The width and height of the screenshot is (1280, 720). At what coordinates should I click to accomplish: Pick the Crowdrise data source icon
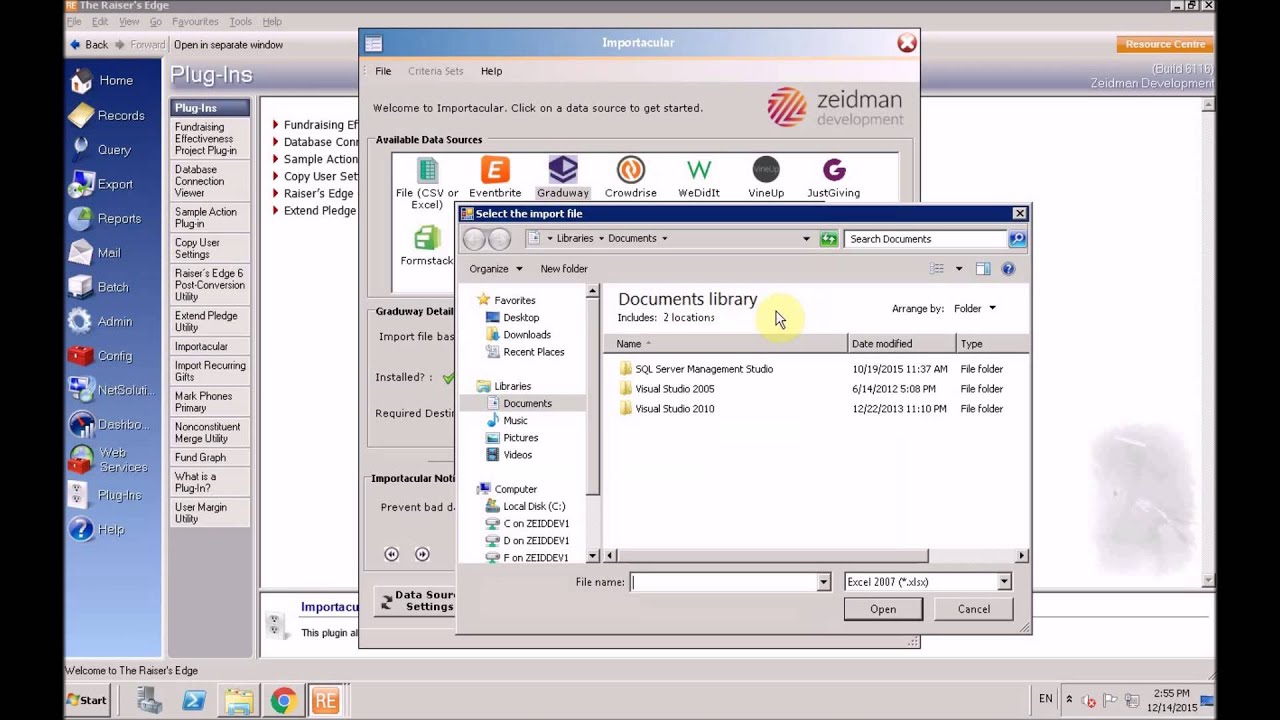pyautogui.click(x=630, y=170)
